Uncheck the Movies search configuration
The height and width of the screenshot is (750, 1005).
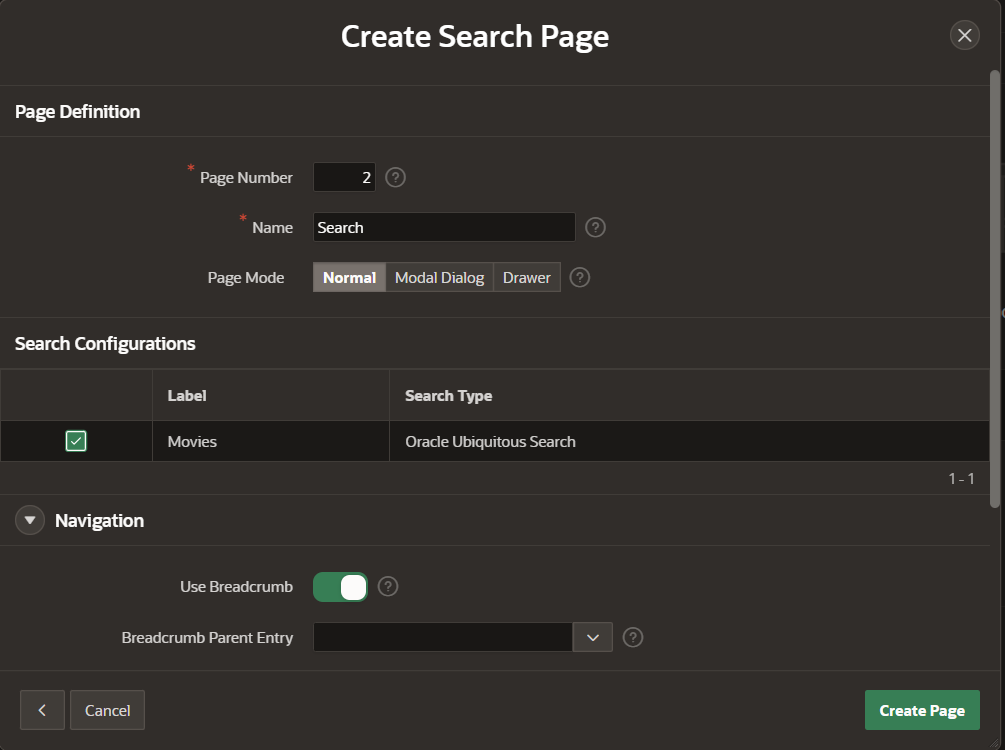(75, 440)
